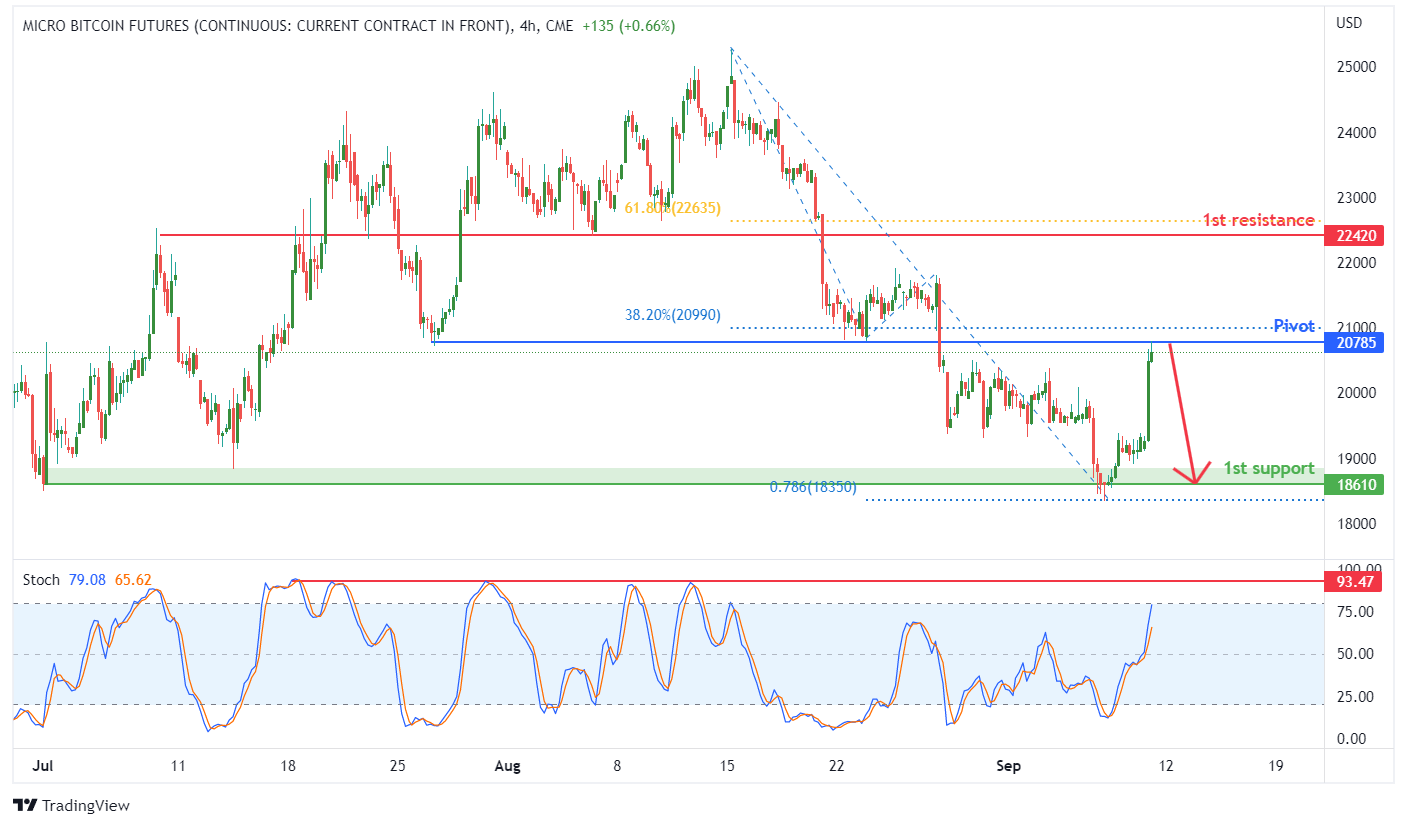Select the blue 20785 pivot price tag
Screen dimensions: 1407x827
pos(1353,343)
